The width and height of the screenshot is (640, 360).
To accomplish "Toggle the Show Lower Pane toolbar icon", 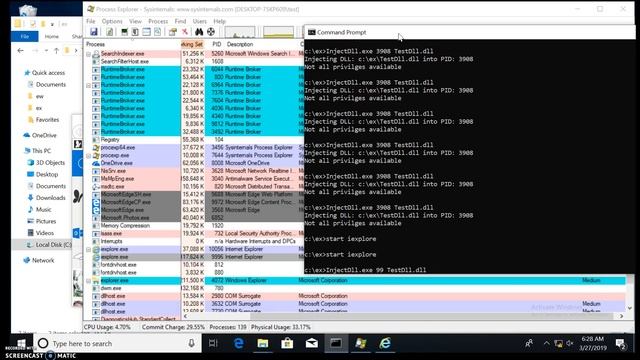I will (147, 32).
